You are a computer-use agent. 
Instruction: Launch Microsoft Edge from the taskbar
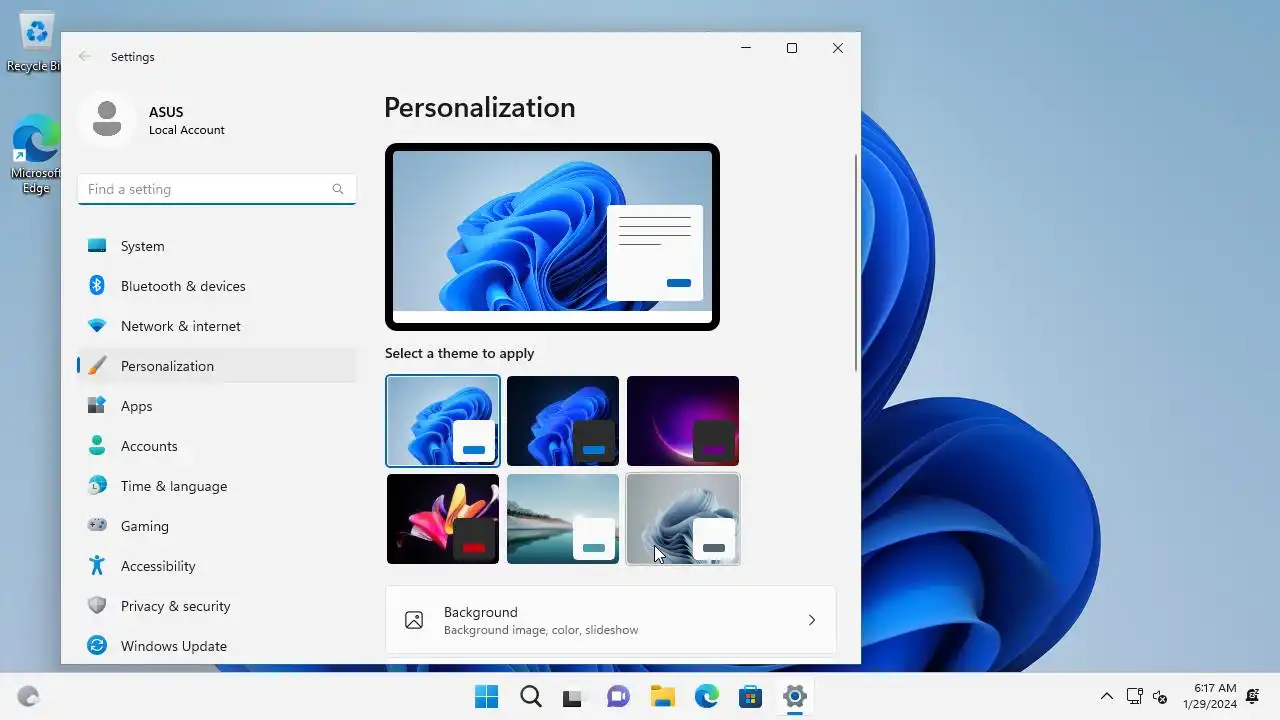(707, 697)
